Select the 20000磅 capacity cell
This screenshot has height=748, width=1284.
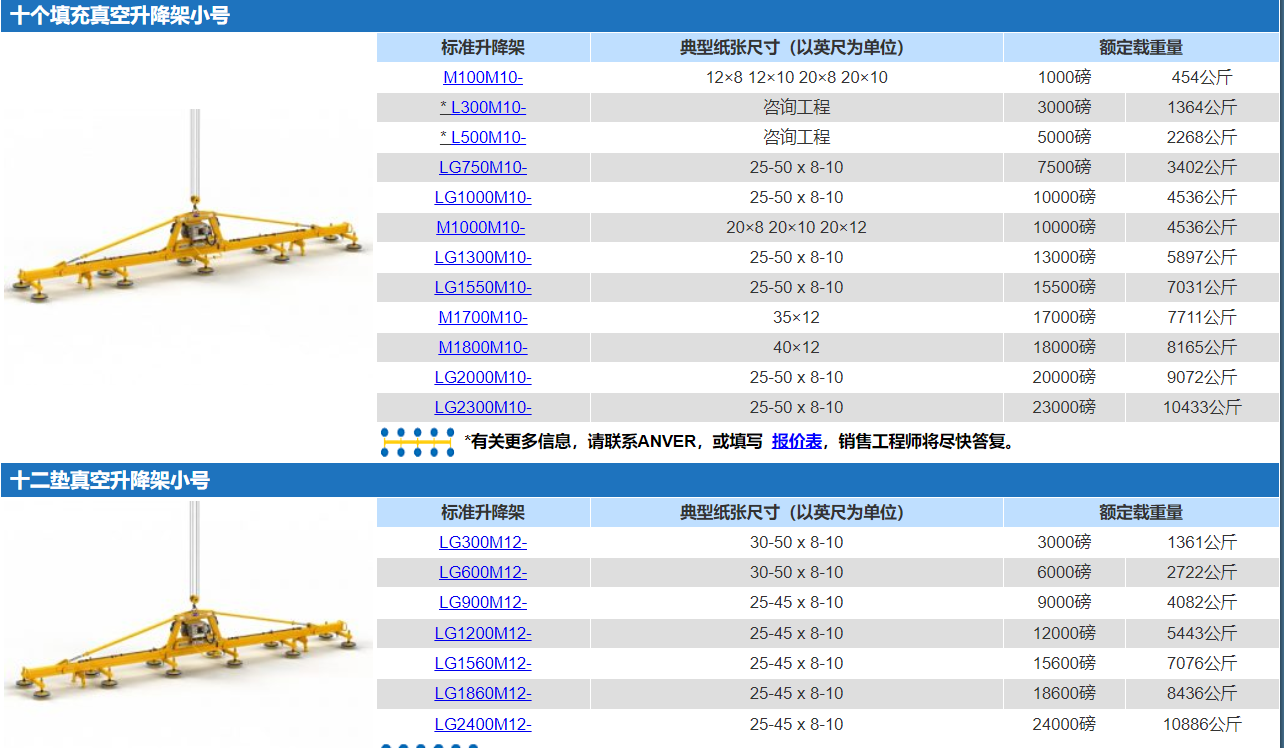coord(1064,377)
